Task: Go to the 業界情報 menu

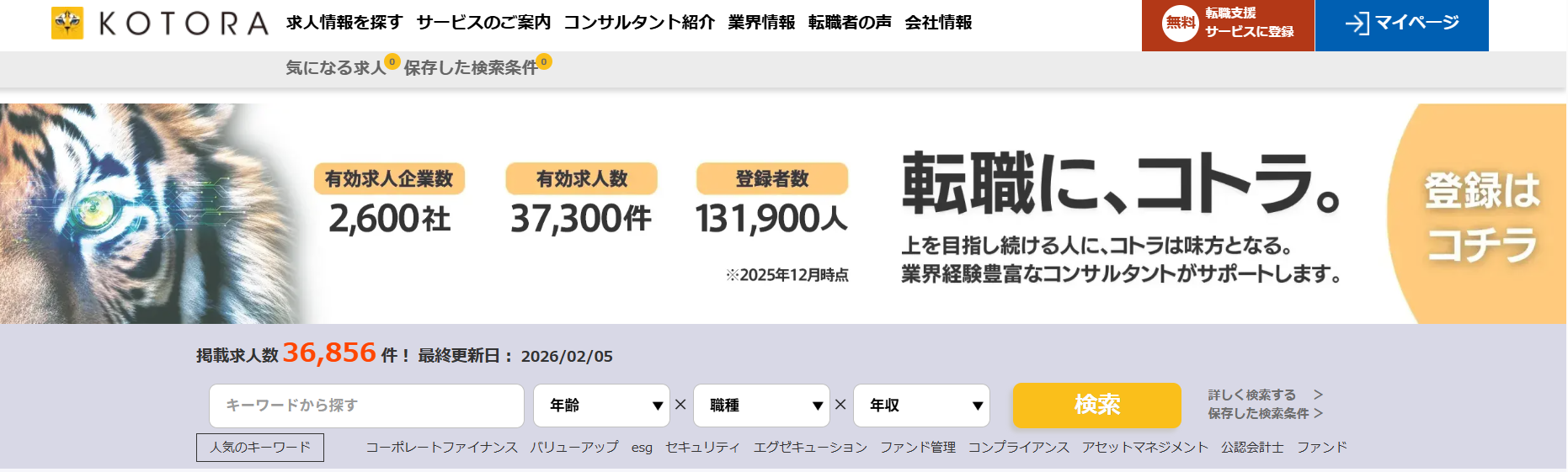Action: click(x=761, y=23)
